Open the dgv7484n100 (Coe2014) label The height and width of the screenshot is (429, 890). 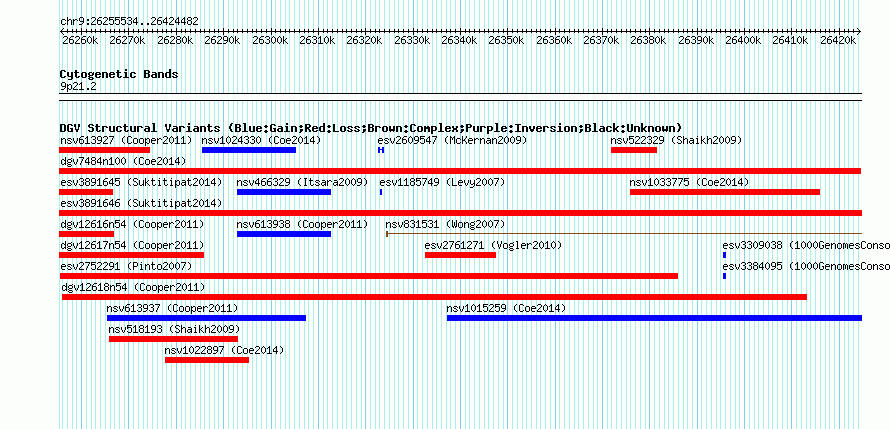click(123, 161)
